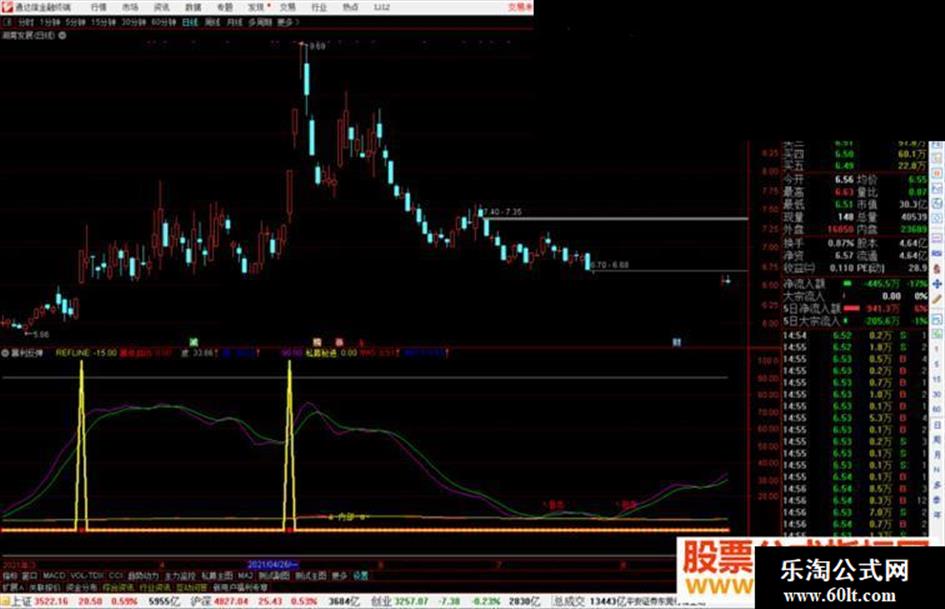
Task: Open the 资金分布 tab
Action: [81, 587]
